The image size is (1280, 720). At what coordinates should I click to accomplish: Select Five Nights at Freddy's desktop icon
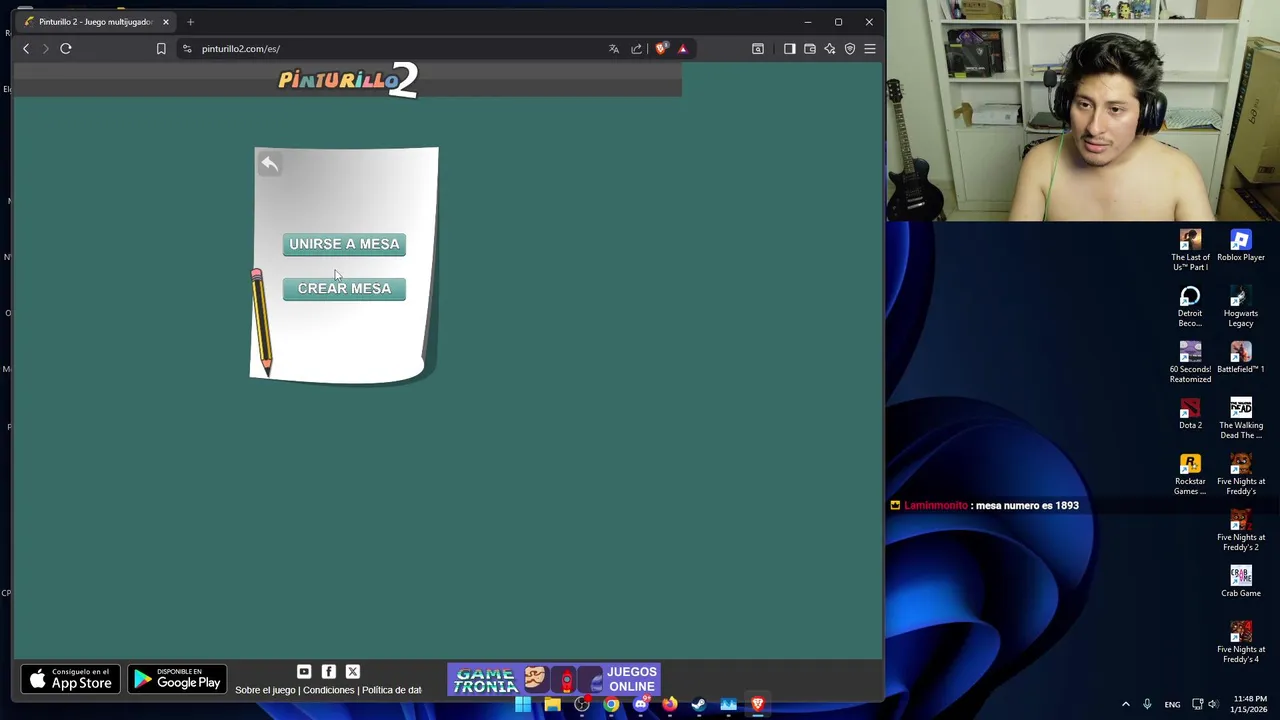pyautogui.click(x=1241, y=474)
